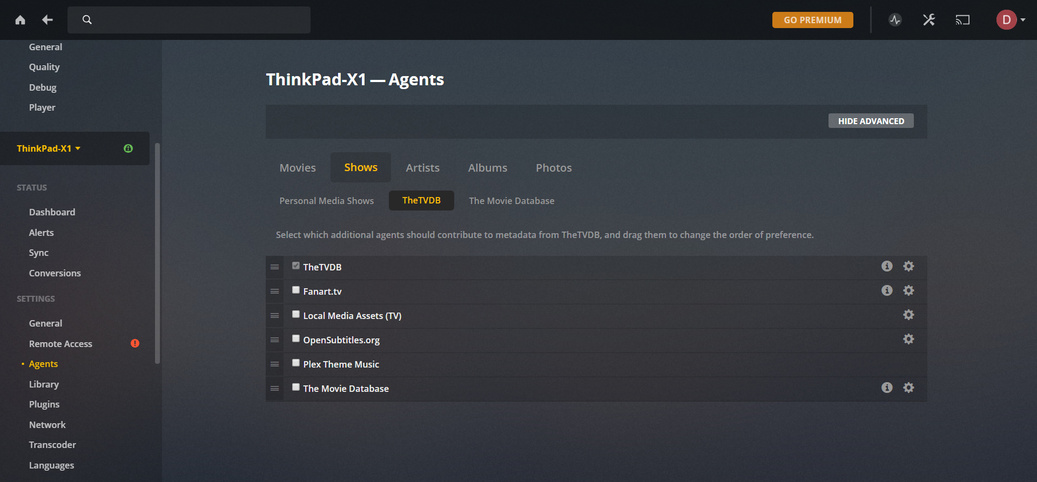
Task: Click drag handle of Fanart.tv row
Action: tap(274, 291)
